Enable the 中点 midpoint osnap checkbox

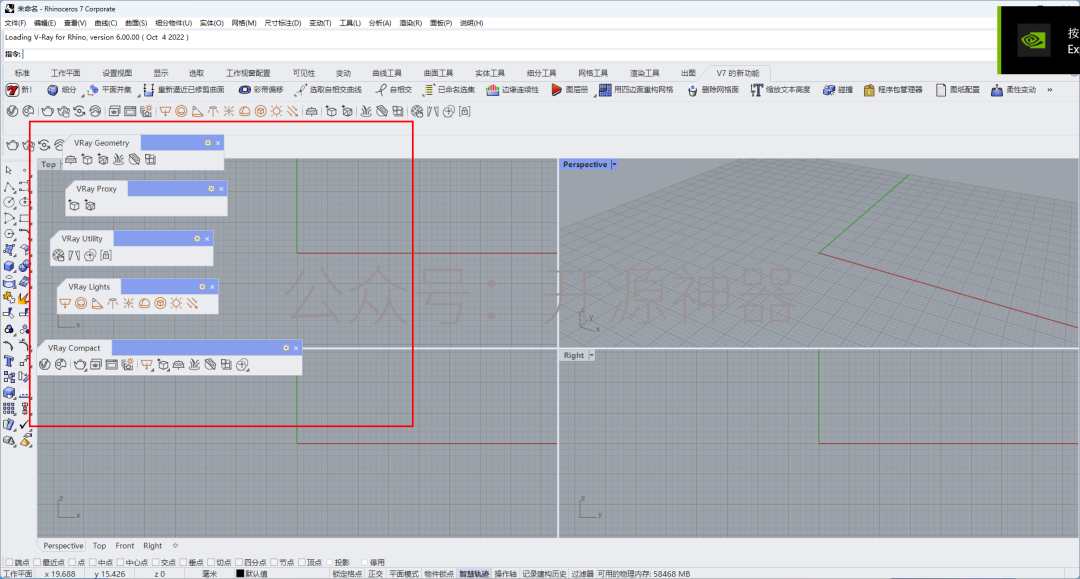[x=92, y=562]
